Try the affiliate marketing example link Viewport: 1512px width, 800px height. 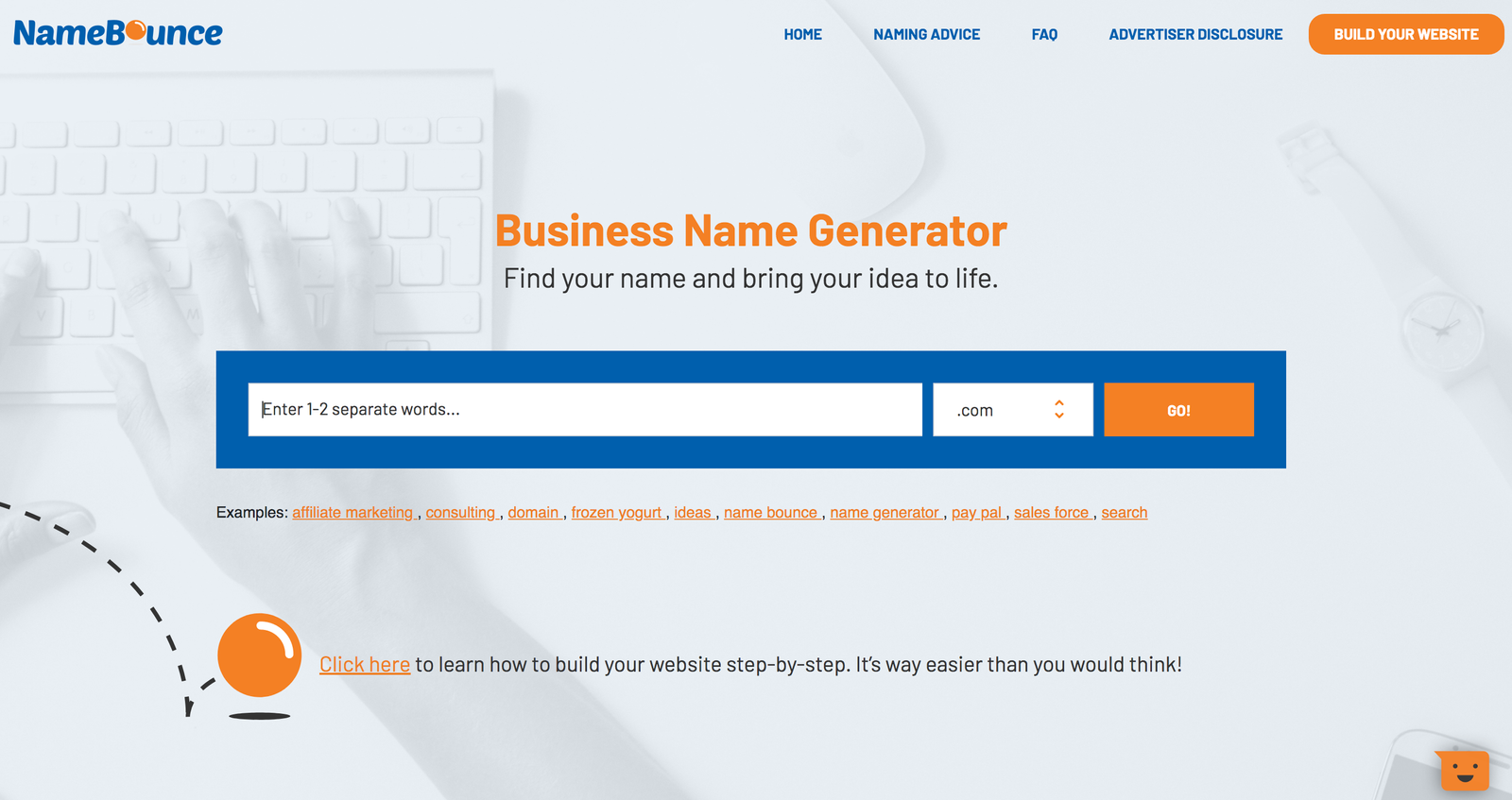(x=352, y=513)
